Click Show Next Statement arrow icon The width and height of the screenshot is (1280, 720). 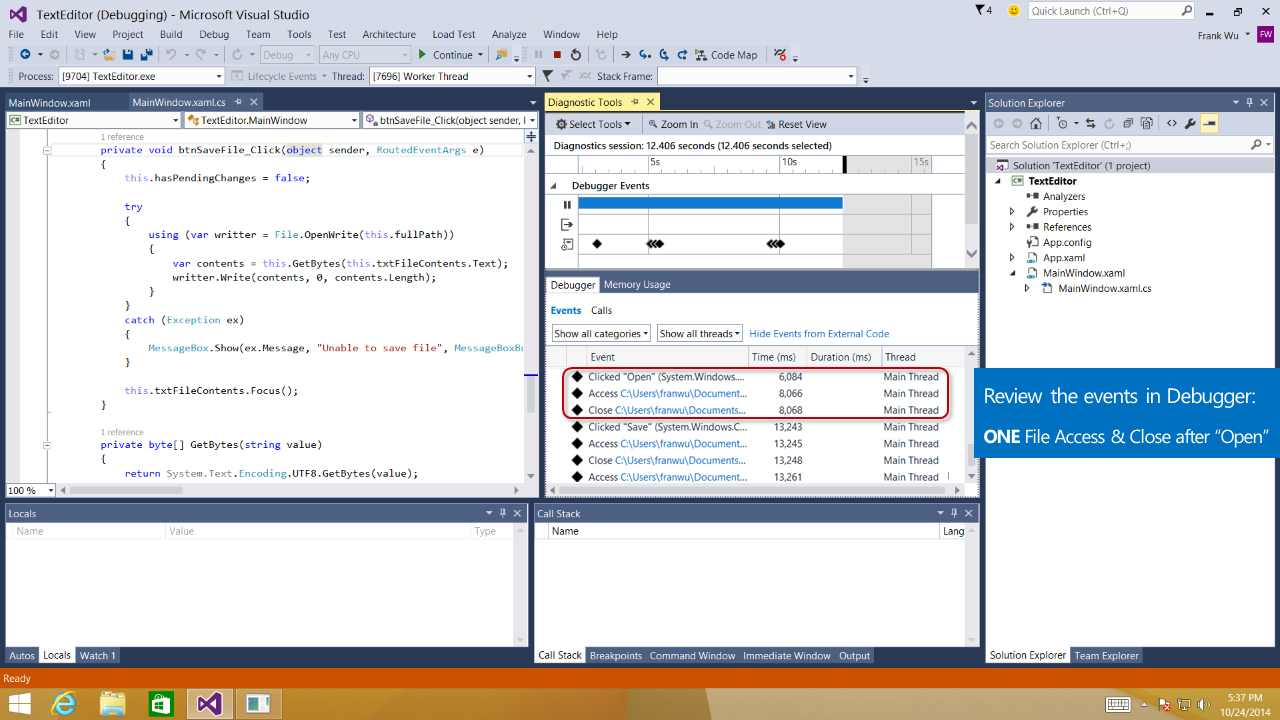point(625,55)
